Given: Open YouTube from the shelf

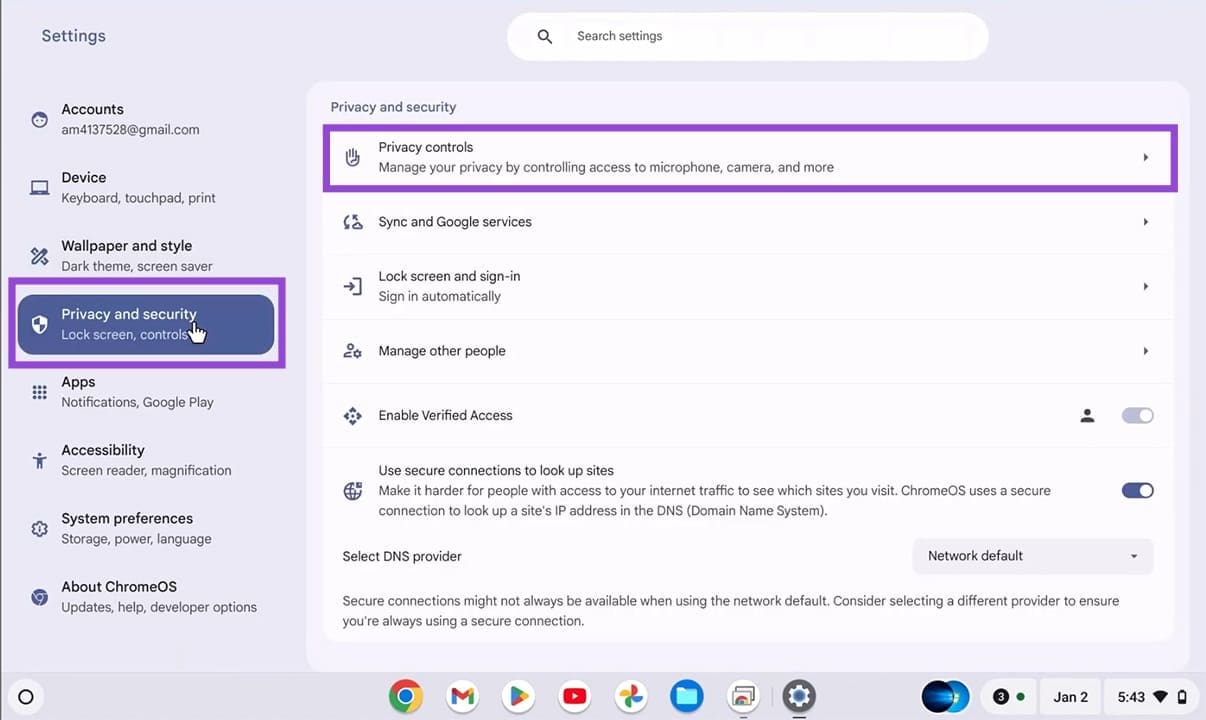Looking at the screenshot, I should [574, 696].
